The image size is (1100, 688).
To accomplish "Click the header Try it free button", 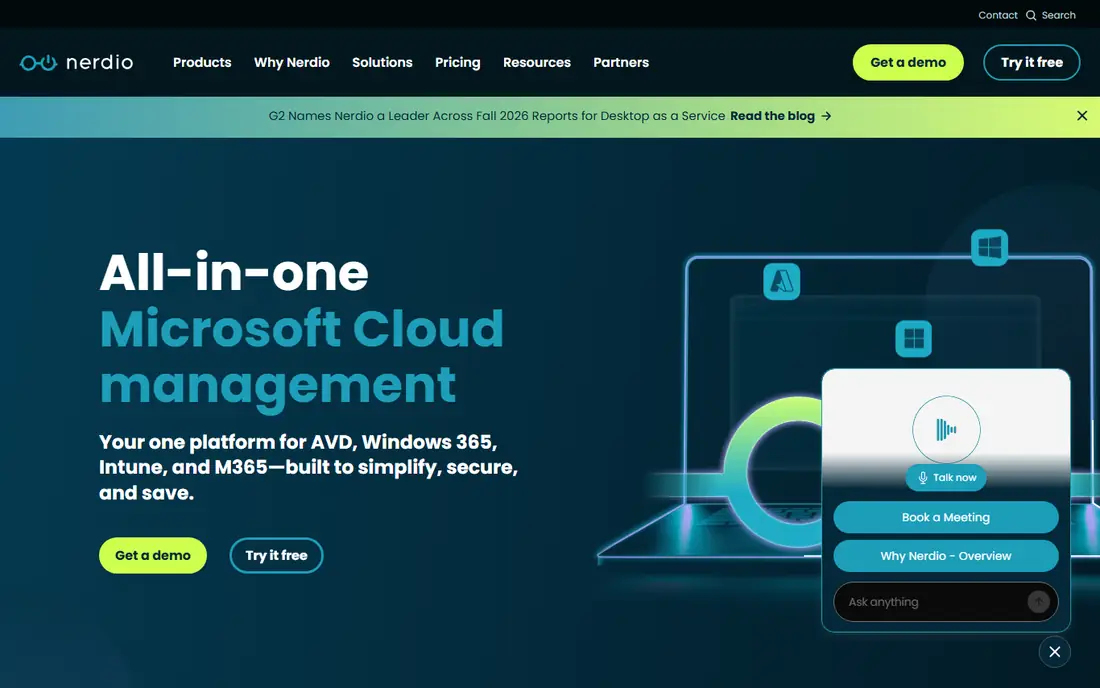I will click(x=1031, y=62).
